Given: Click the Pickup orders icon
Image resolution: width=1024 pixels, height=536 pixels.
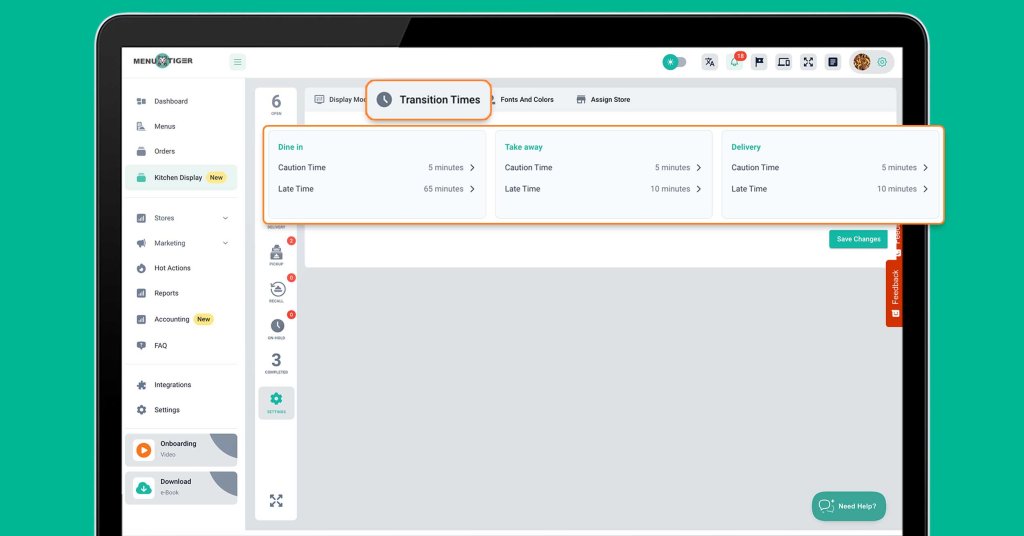Looking at the screenshot, I should (x=277, y=254).
